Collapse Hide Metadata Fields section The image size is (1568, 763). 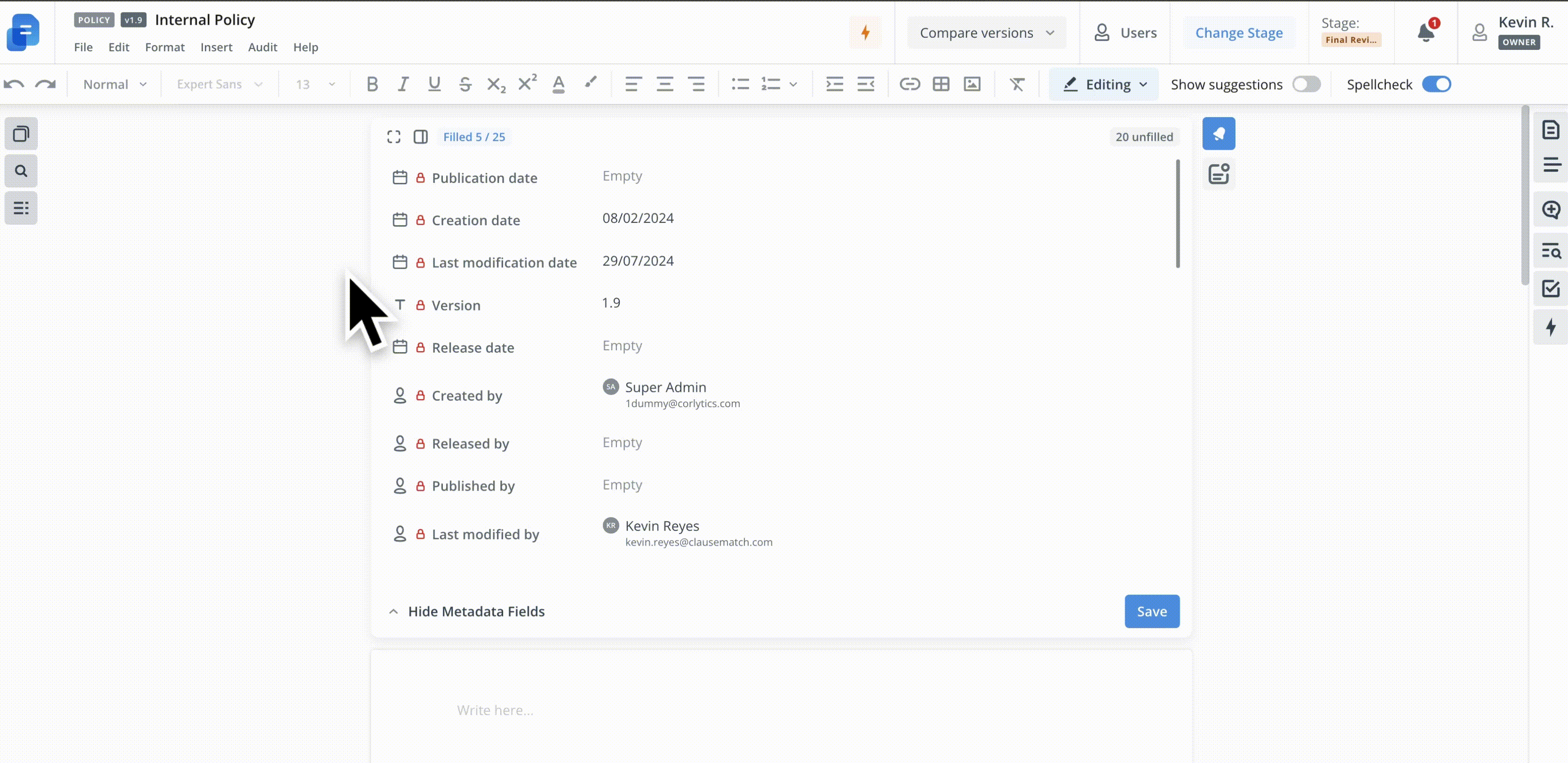[466, 611]
